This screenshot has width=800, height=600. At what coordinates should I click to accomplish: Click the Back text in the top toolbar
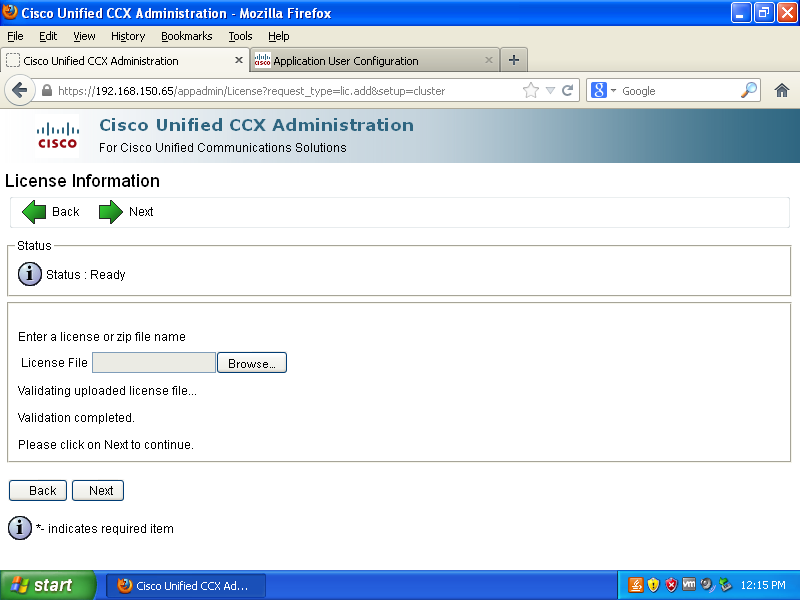66,212
